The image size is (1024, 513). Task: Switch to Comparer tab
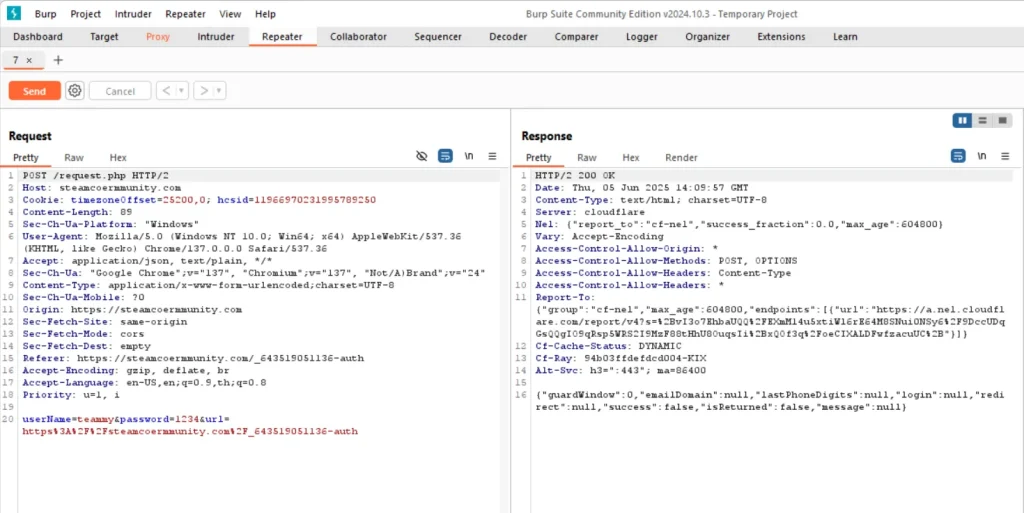tap(577, 37)
